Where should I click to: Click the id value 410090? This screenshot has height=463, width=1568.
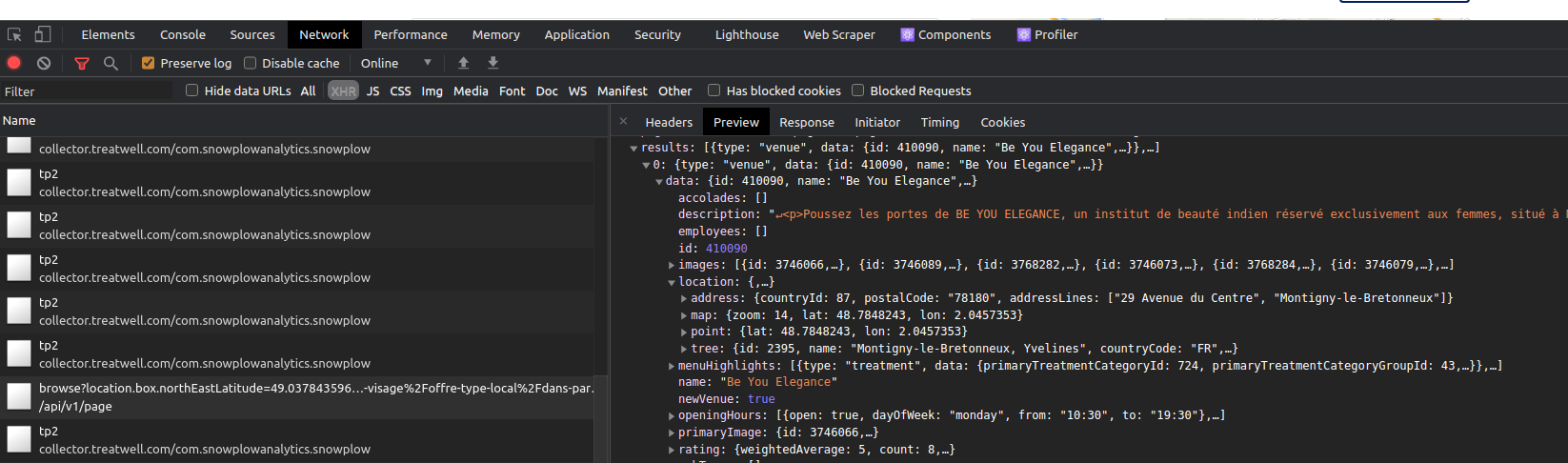(727, 249)
